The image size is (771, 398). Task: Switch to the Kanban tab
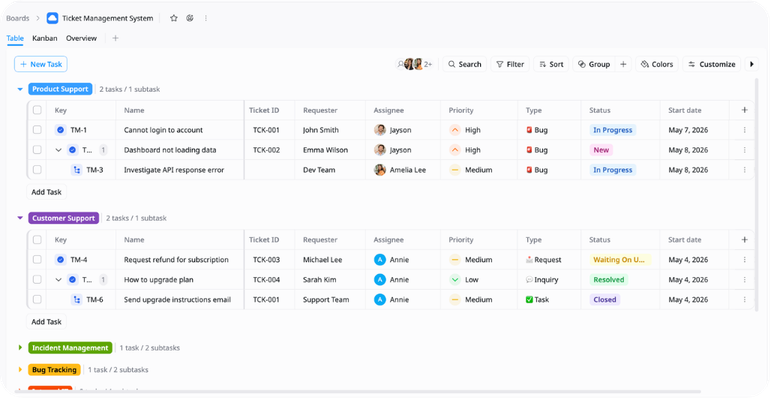(45, 38)
